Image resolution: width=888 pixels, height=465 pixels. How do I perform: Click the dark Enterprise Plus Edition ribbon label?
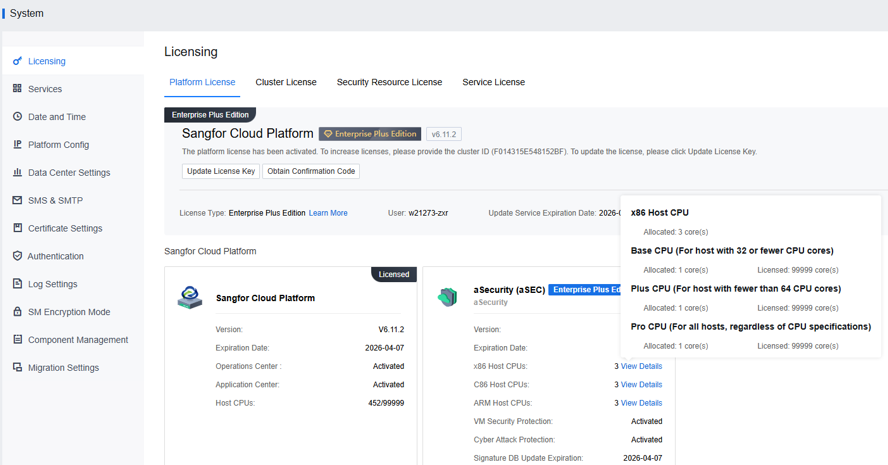pyautogui.click(x=210, y=114)
